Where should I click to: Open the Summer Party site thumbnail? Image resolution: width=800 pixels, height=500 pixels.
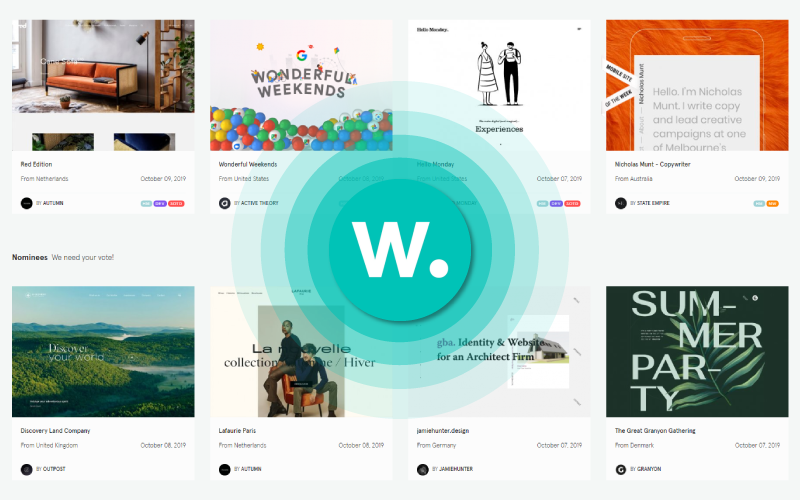[697, 352]
